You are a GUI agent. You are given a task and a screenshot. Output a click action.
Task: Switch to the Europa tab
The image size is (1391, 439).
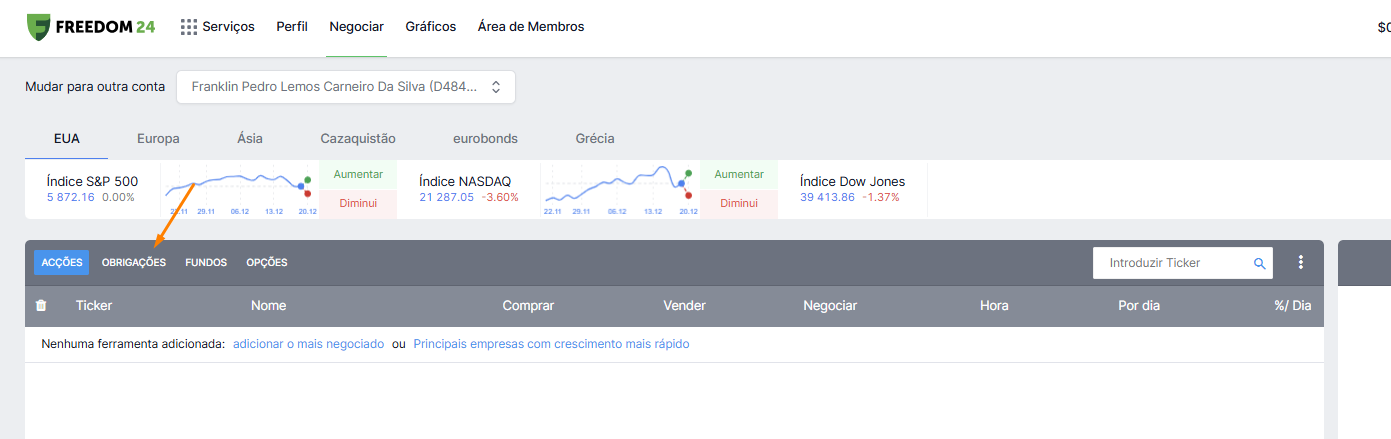[158, 139]
